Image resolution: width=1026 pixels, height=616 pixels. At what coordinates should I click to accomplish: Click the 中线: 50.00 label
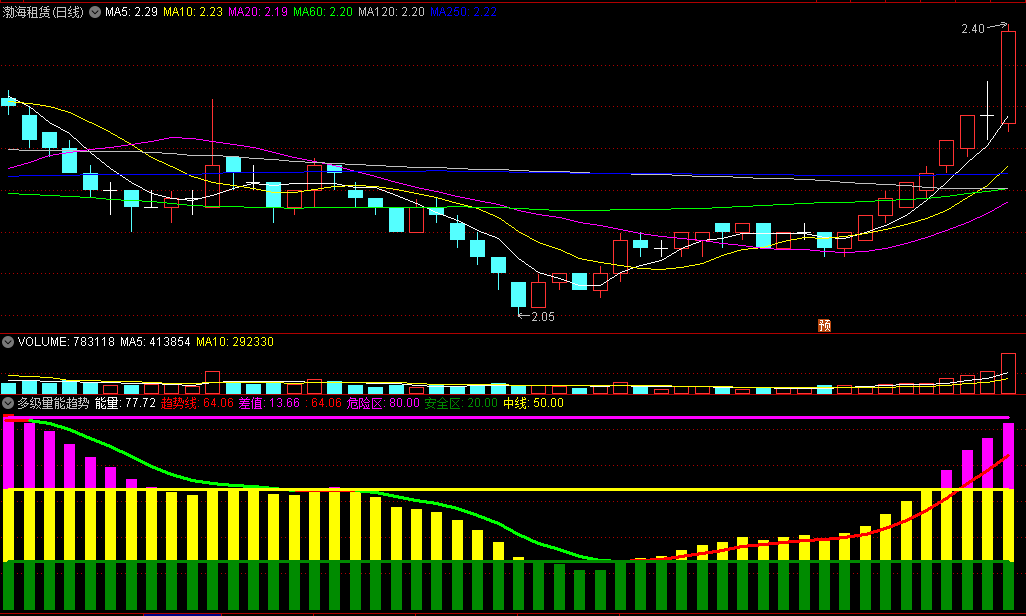pos(533,403)
